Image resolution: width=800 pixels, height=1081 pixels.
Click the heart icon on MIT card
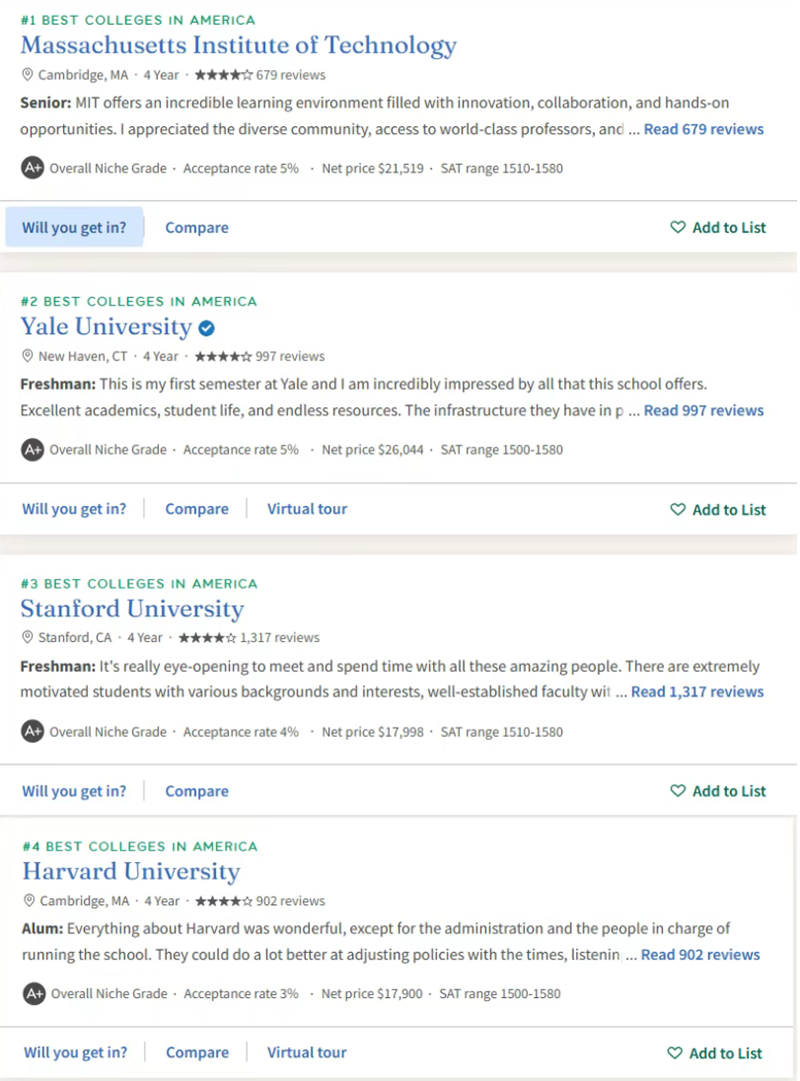click(678, 228)
